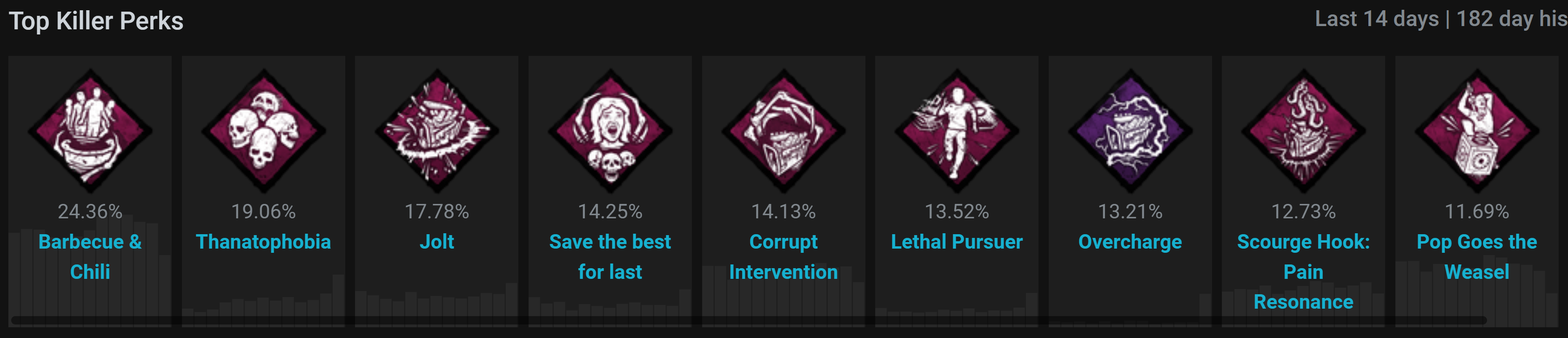Image resolution: width=1568 pixels, height=338 pixels.
Task: Click the Overcharge perk name link
Action: (x=1130, y=242)
